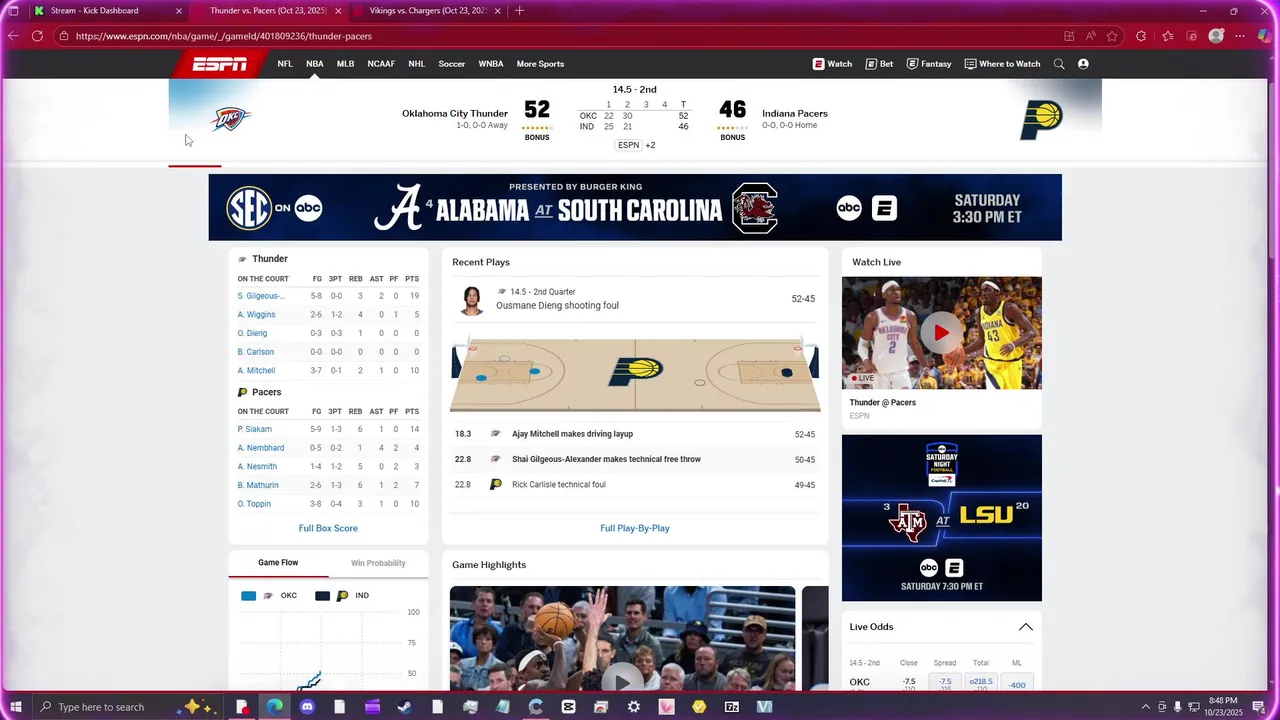Show hidden system tray icons chevron

pos(1145,707)
